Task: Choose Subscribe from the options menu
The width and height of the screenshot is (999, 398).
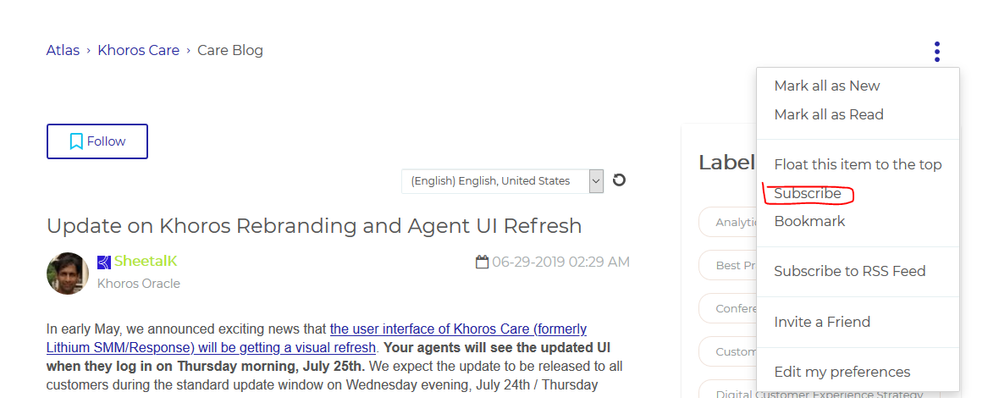Action: point(807,193)
